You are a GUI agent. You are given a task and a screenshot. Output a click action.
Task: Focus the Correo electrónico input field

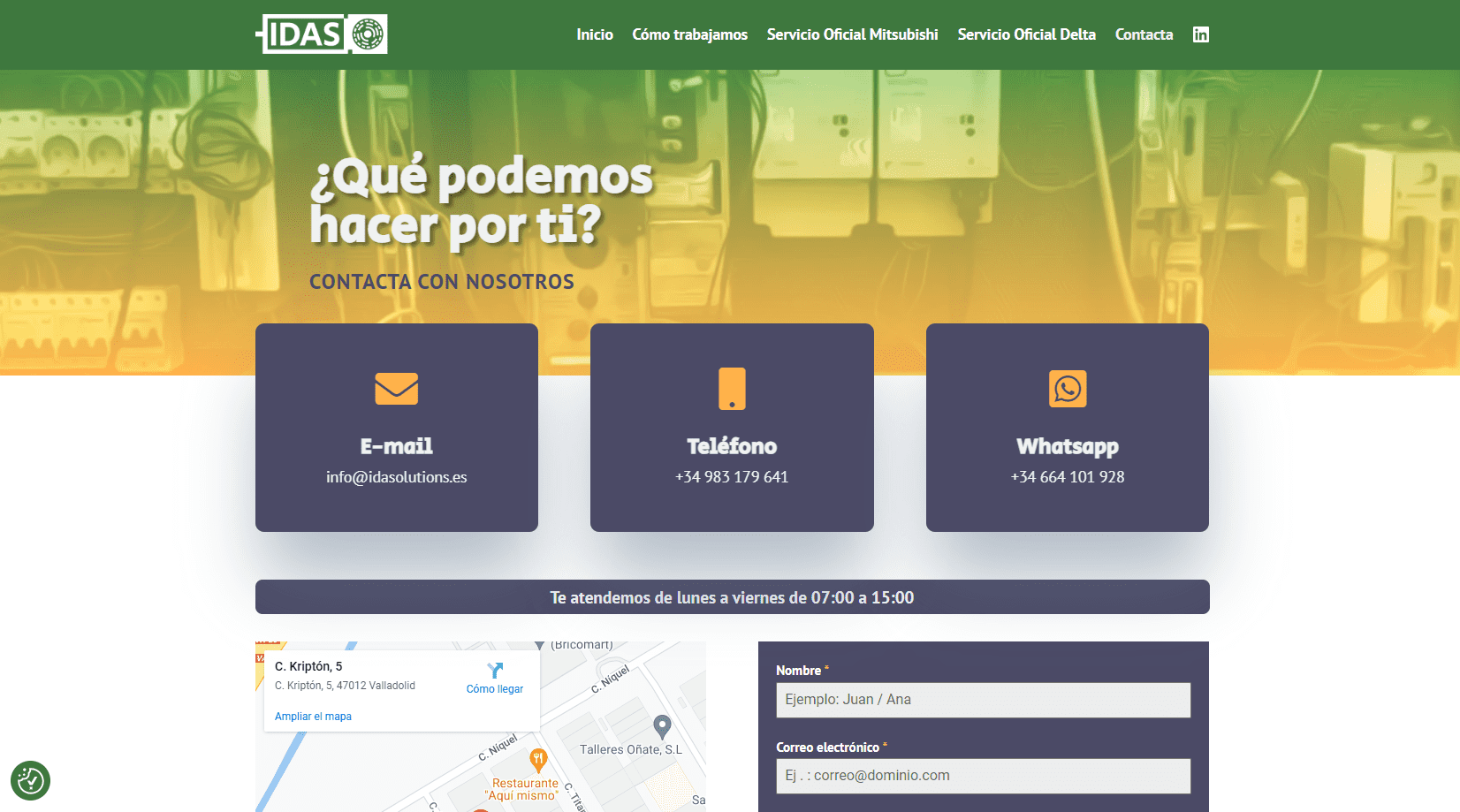984,776
